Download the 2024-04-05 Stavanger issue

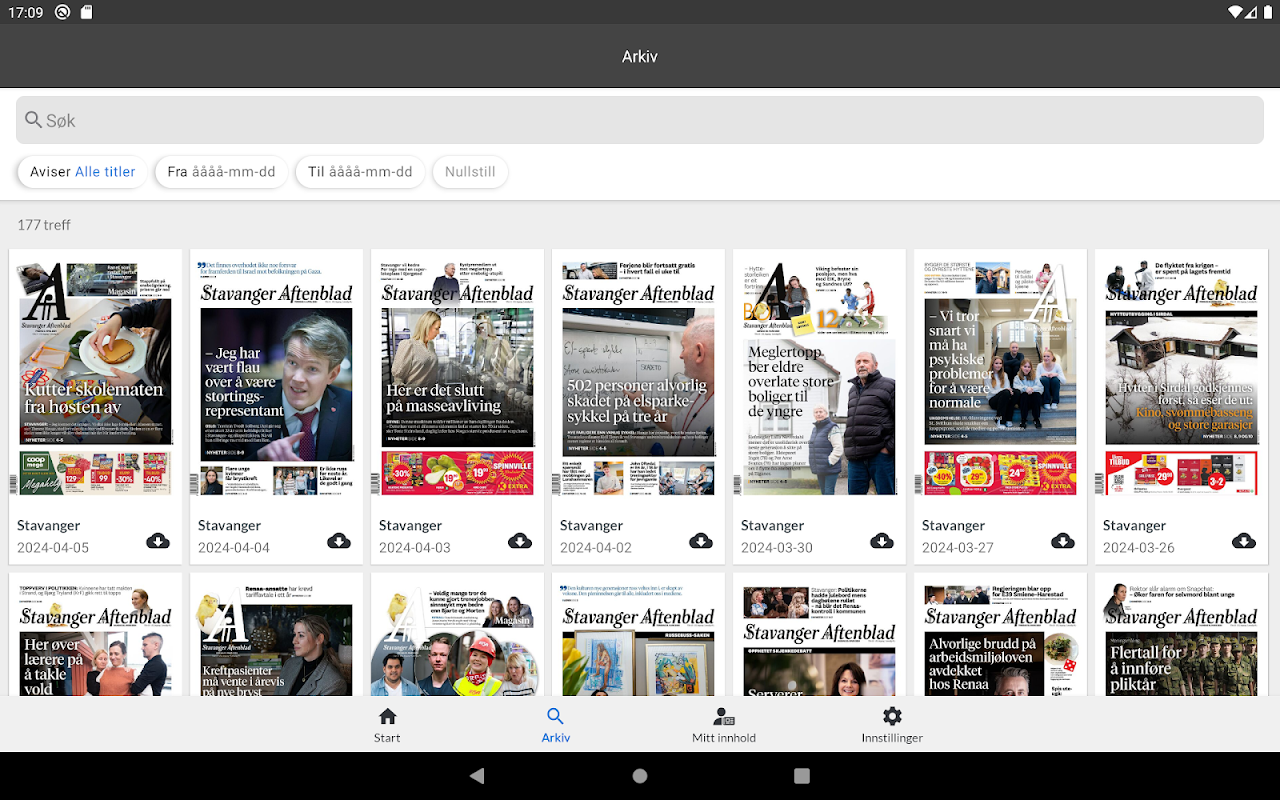click(158, 541)
